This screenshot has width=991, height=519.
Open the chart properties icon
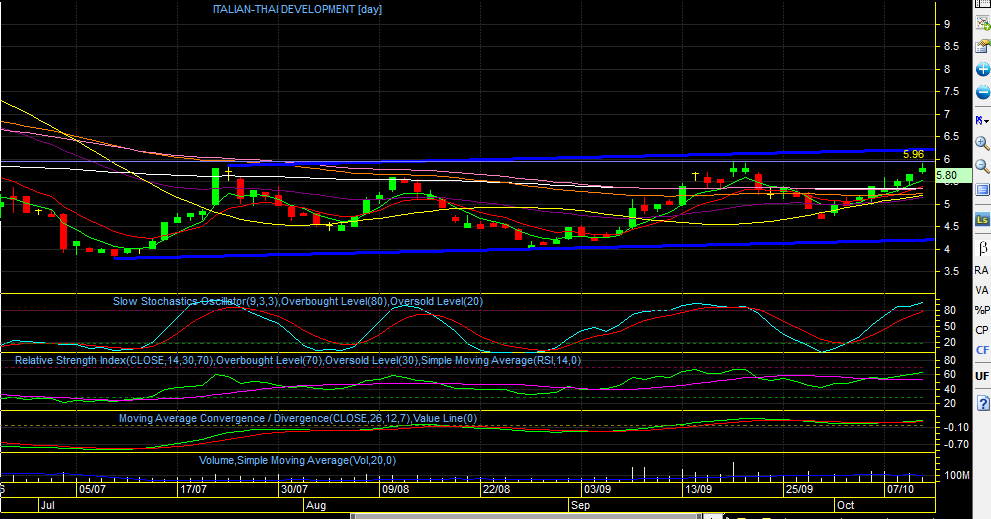(x=983, y=46)
